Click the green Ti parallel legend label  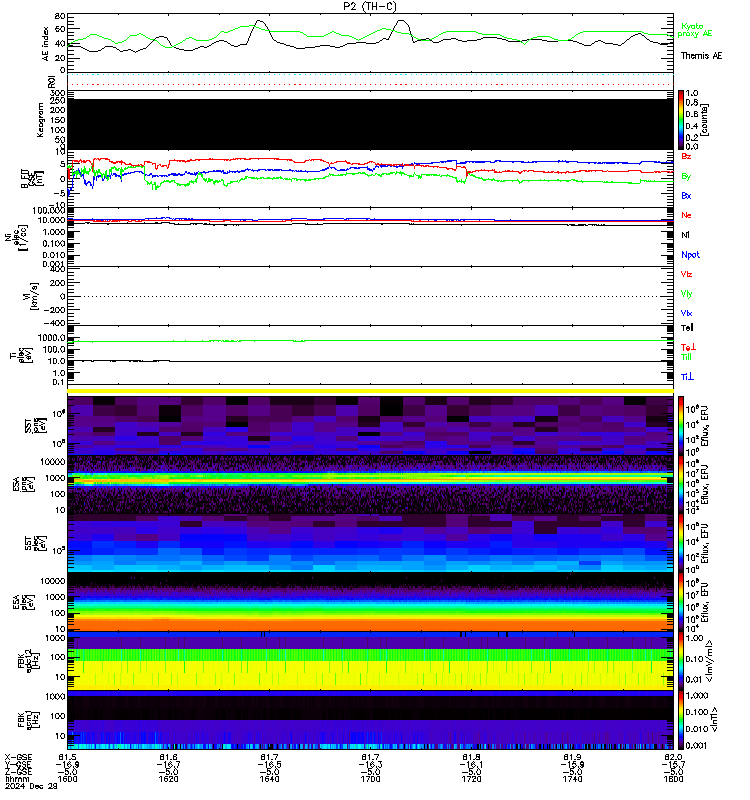click(x=686, y=357)
